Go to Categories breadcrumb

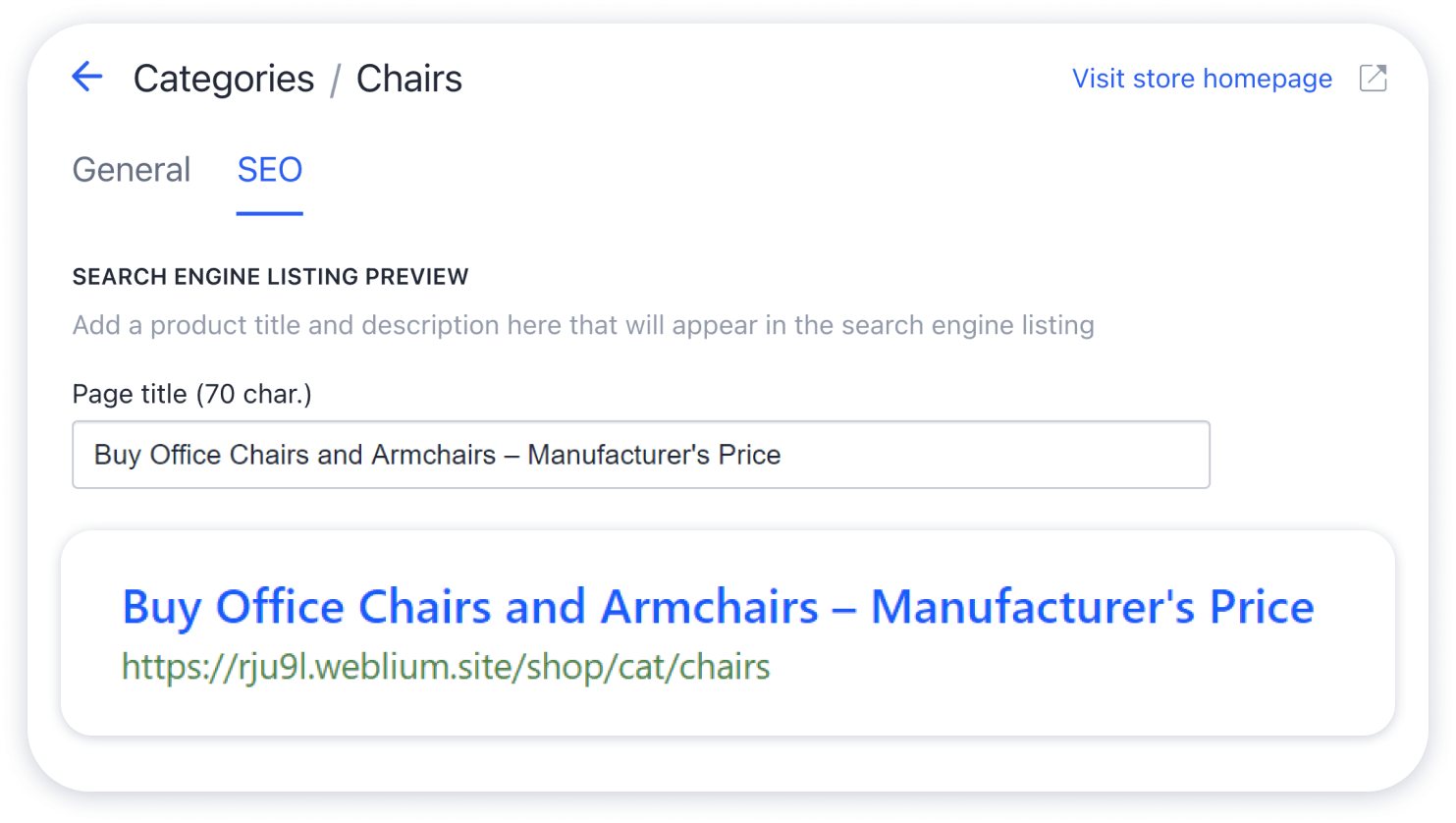[224, 79]
